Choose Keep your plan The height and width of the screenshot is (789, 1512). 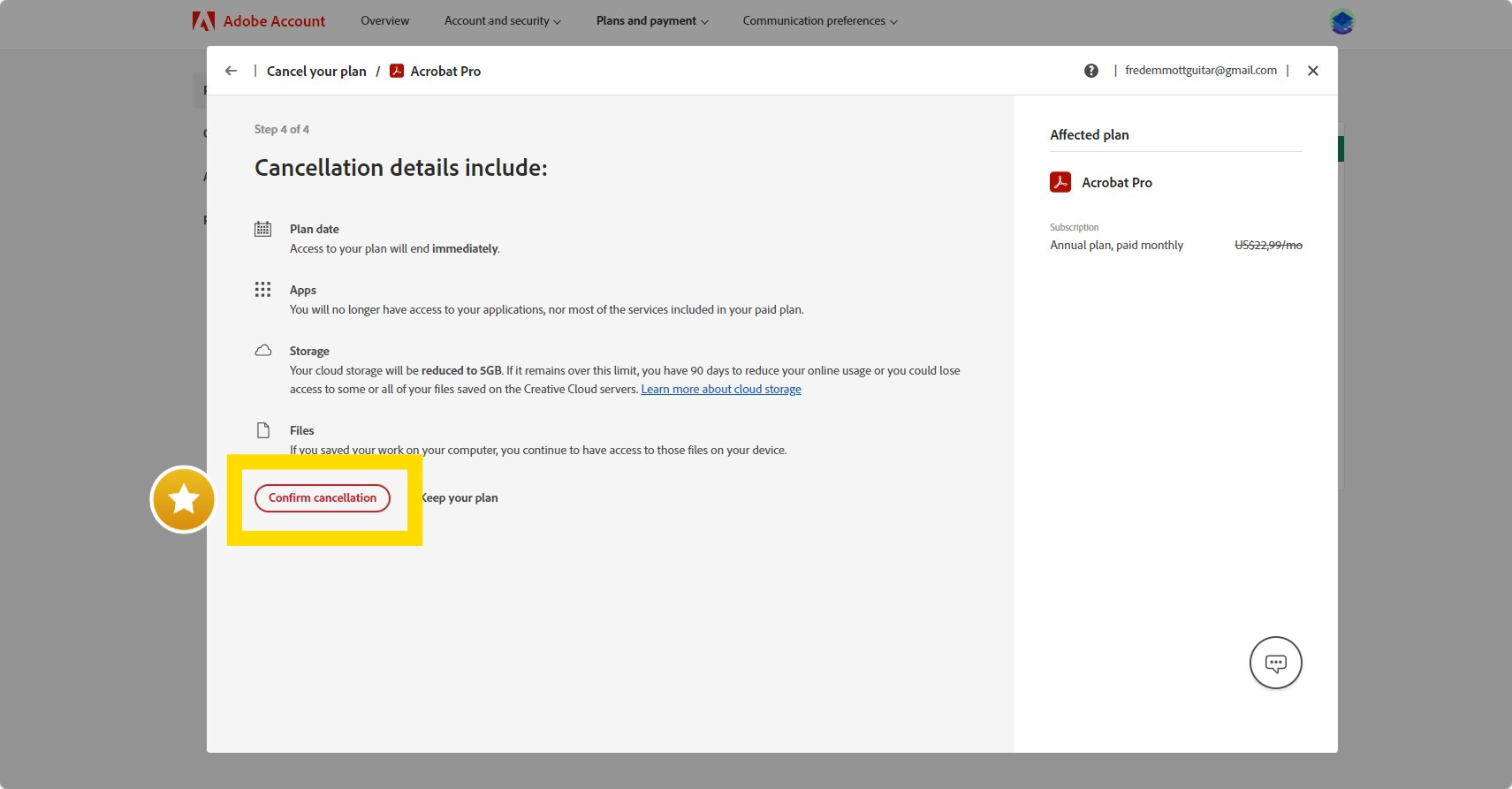pyautogui.click(x=460, y=498)
